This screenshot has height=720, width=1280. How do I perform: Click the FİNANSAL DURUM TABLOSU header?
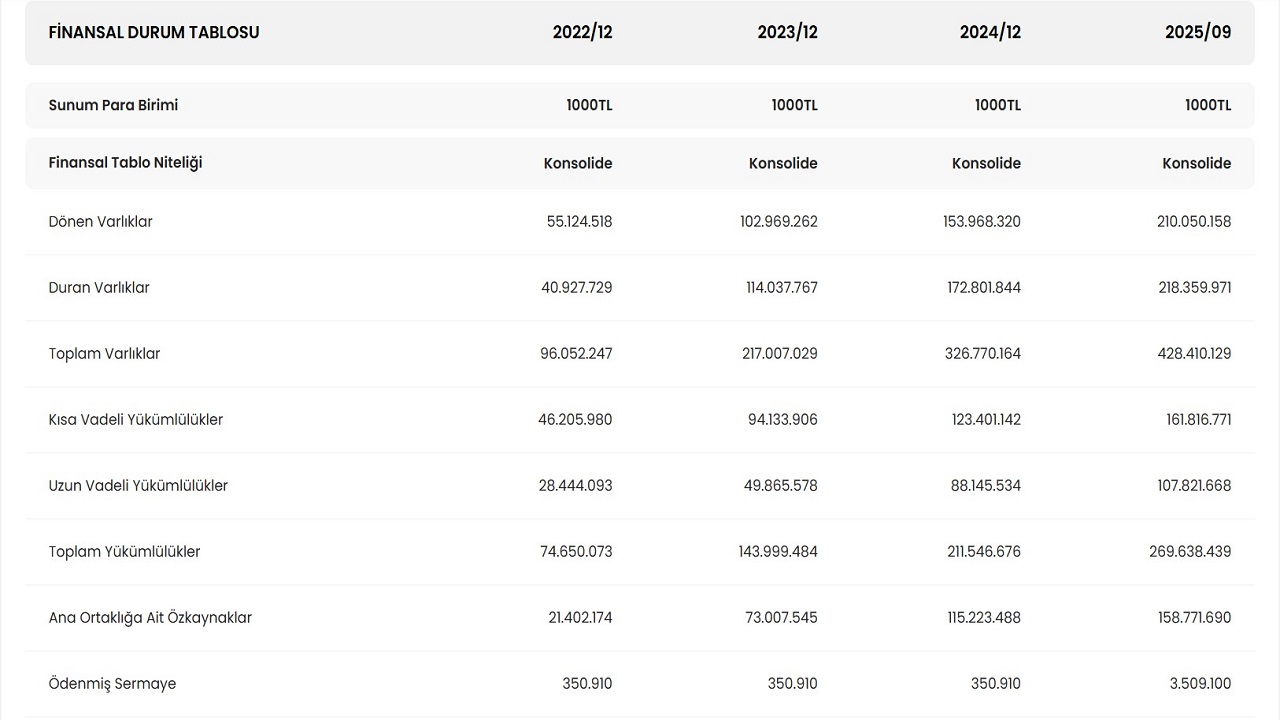154,32
